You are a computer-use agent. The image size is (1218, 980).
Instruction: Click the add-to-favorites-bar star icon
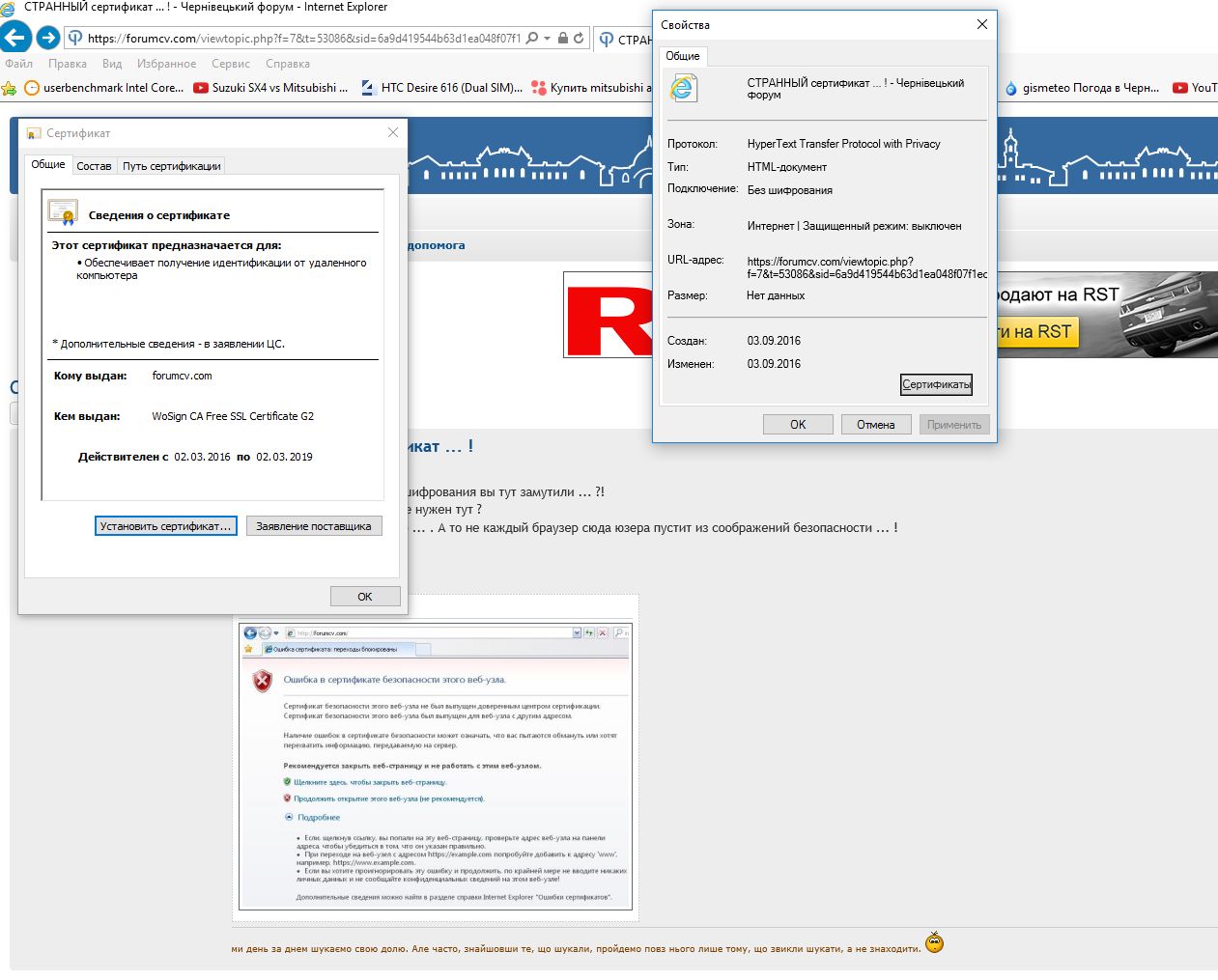[10, 88]
